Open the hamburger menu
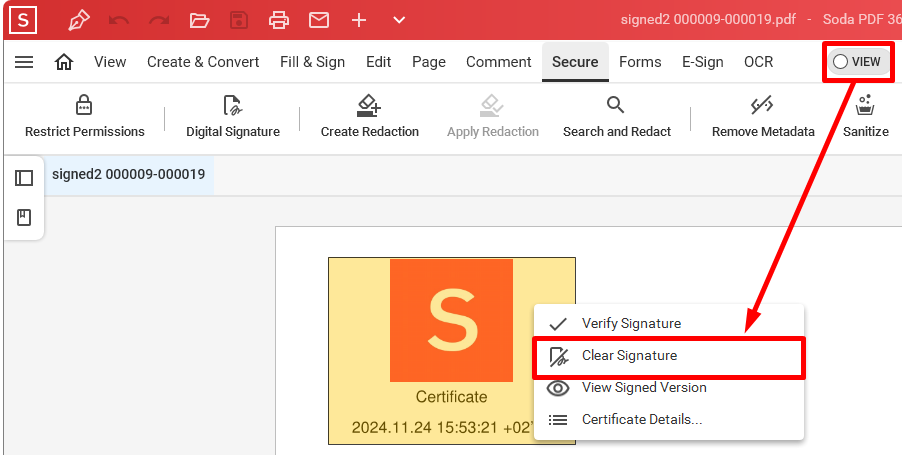The image size is (902, 455). click(24, 62)
